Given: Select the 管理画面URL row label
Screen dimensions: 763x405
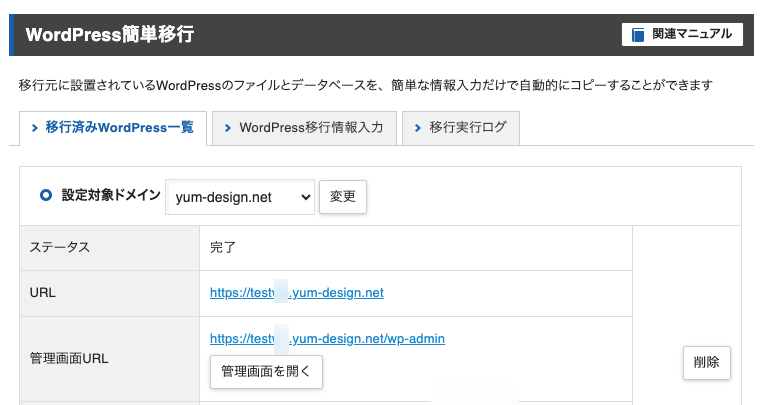Looking at the screenshot, I should (x=69, y=359).
